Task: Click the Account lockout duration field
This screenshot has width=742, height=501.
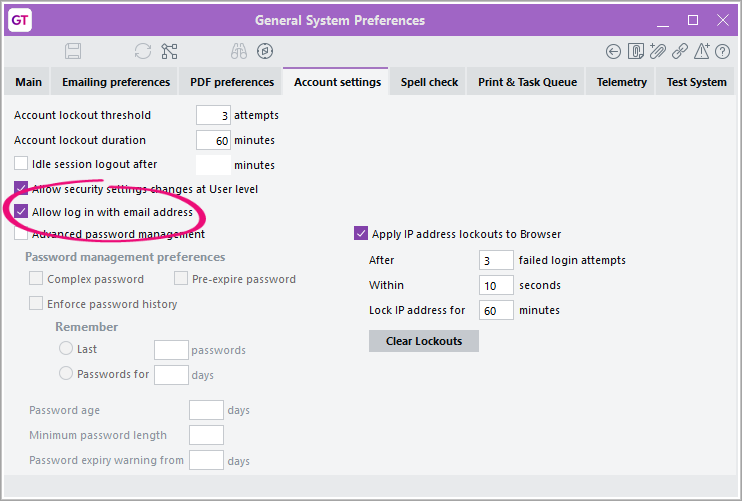Action: tap(213, 141)
